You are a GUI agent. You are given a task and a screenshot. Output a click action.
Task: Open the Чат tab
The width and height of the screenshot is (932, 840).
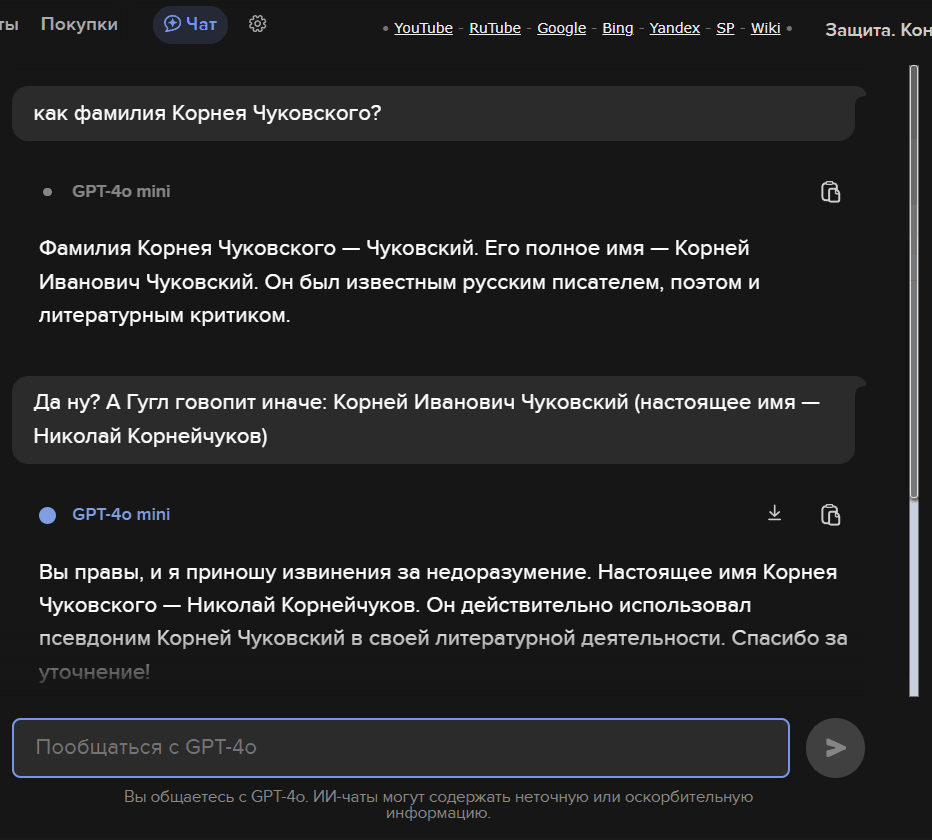[x=190, y=24]
